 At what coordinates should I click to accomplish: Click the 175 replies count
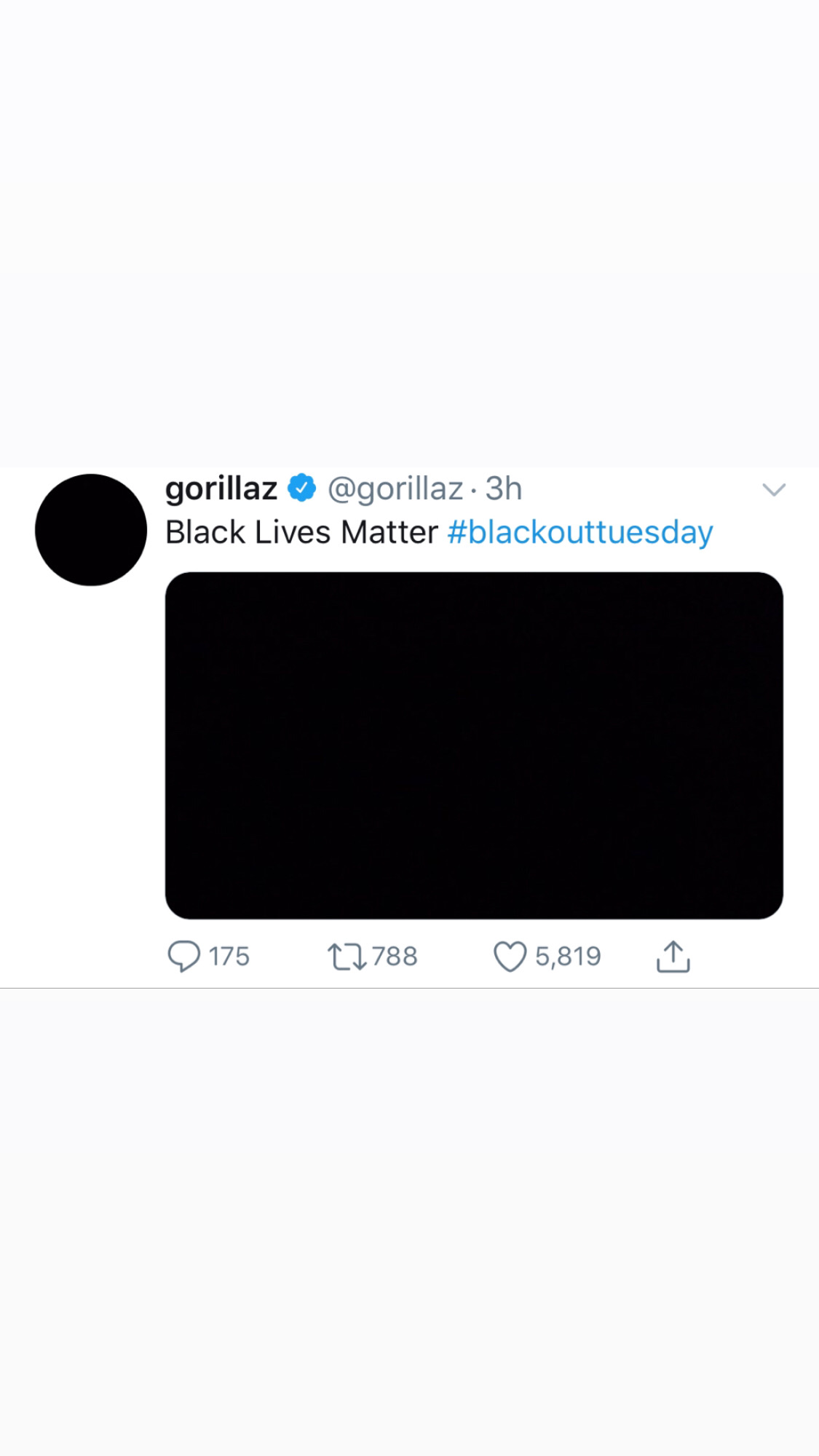click(229, 956)
